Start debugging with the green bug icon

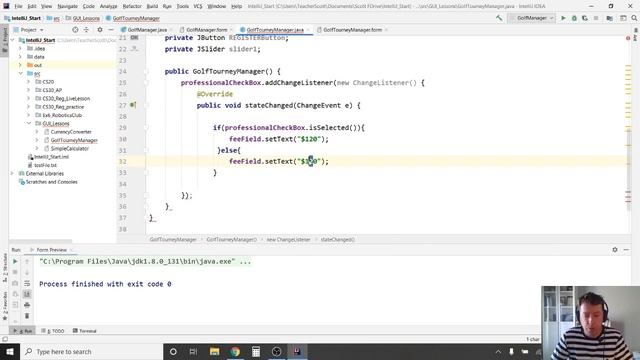click(574, 18)
